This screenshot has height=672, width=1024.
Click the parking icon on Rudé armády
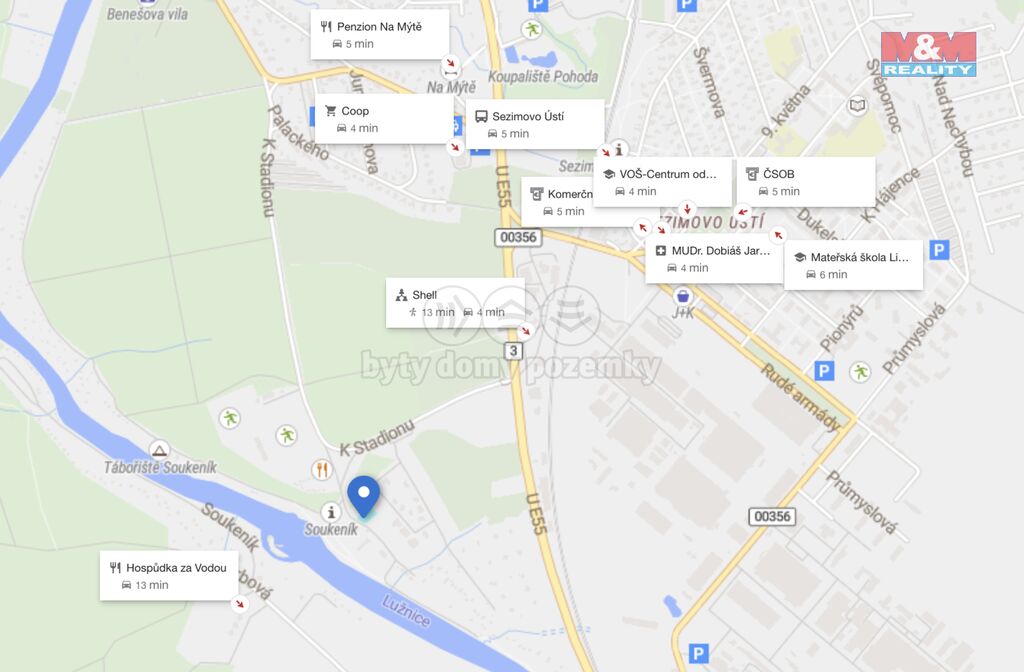pyautogui.click(x=824, y=371)
